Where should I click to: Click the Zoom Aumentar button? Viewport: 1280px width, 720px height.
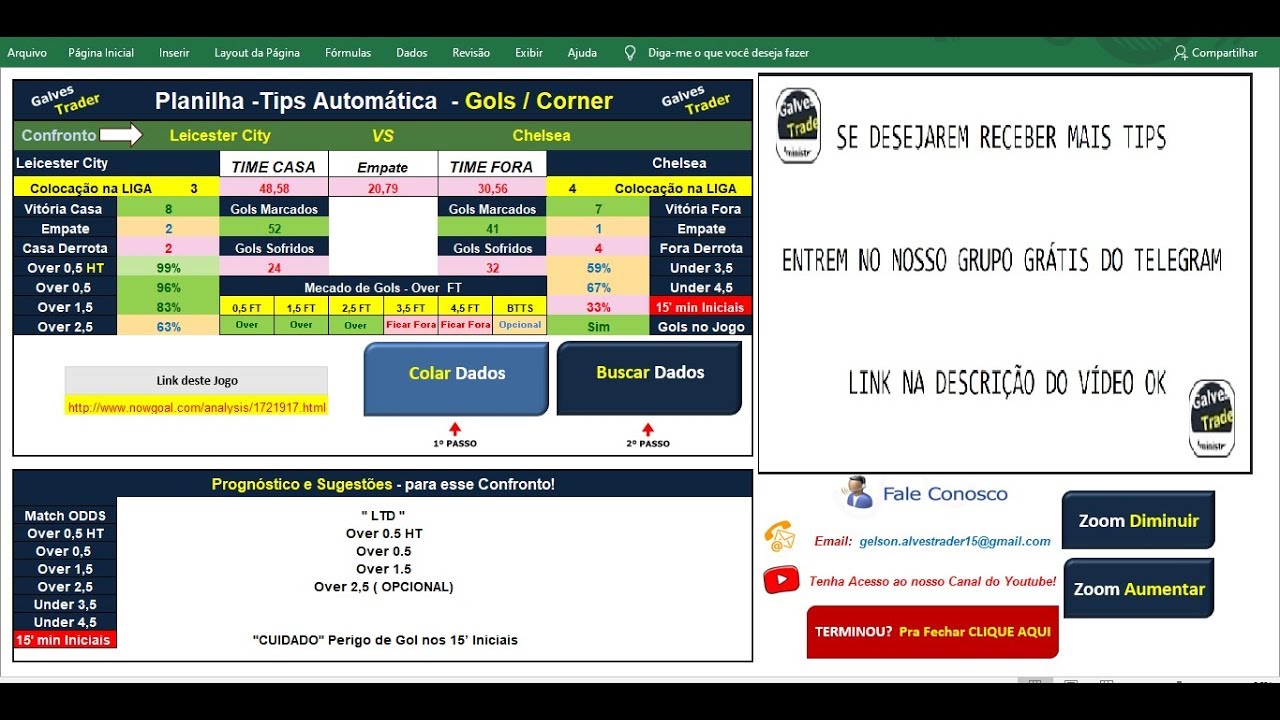click(1139, 589)
